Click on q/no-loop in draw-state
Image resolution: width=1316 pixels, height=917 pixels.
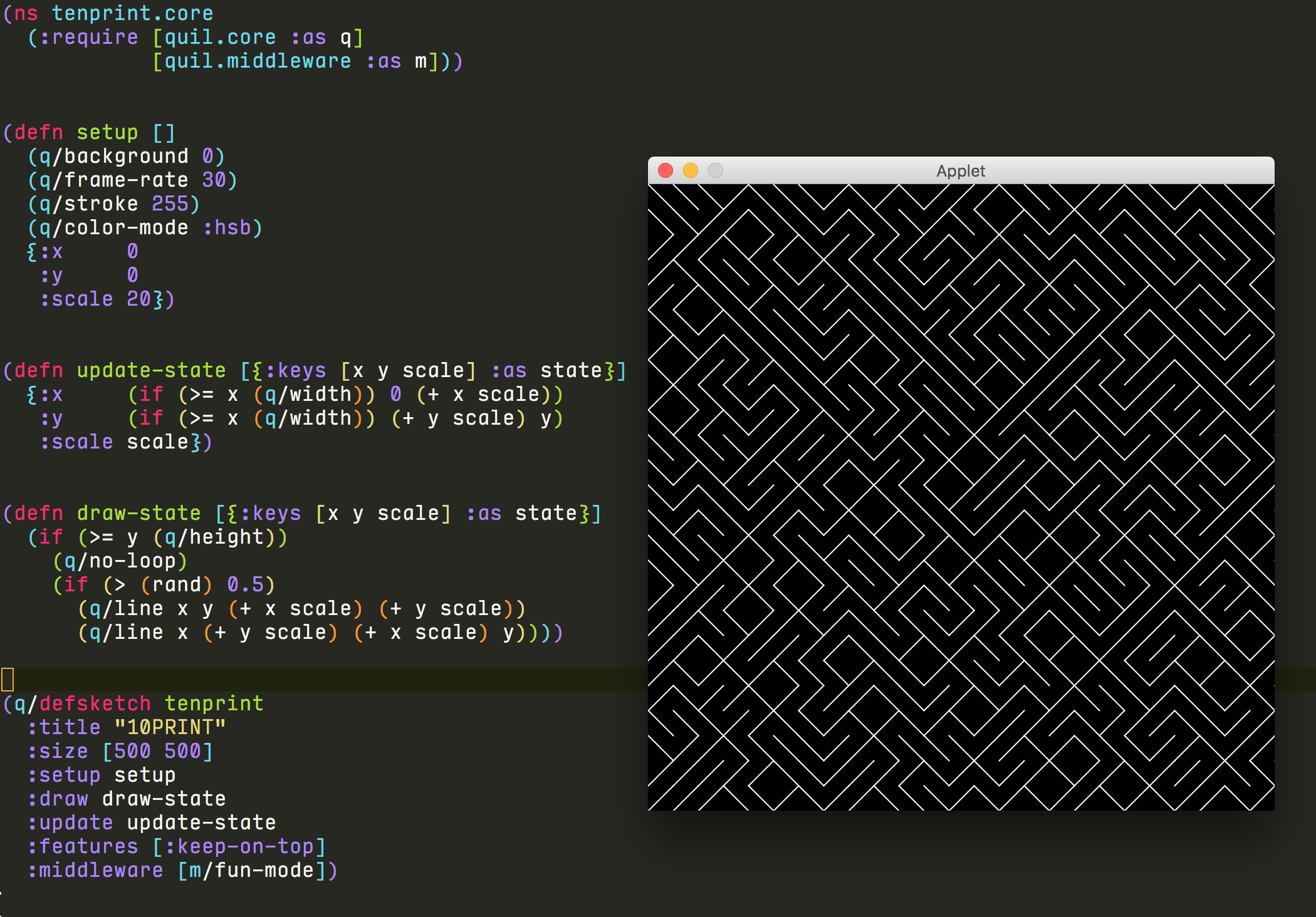click(120, 561)
